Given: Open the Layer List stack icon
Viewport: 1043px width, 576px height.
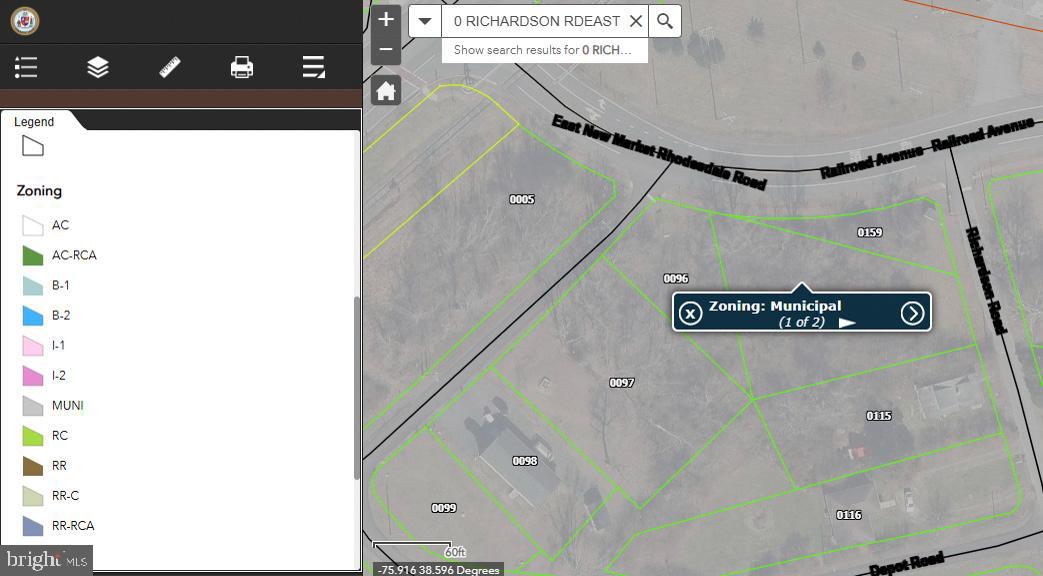Looking at the screenshot, I should 98,67.
